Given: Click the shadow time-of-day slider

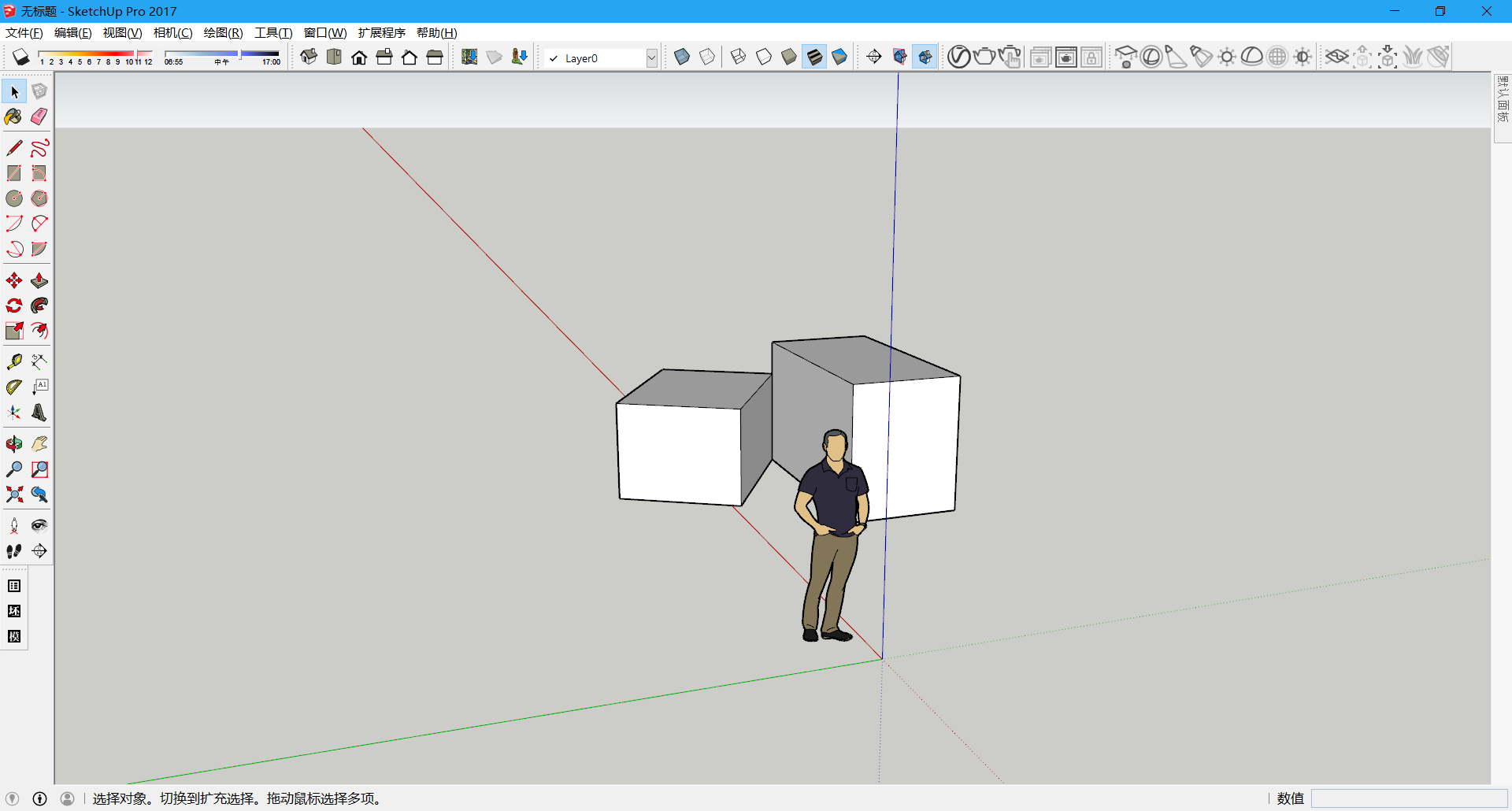Looking at the screenshot, I should point(222,54).
